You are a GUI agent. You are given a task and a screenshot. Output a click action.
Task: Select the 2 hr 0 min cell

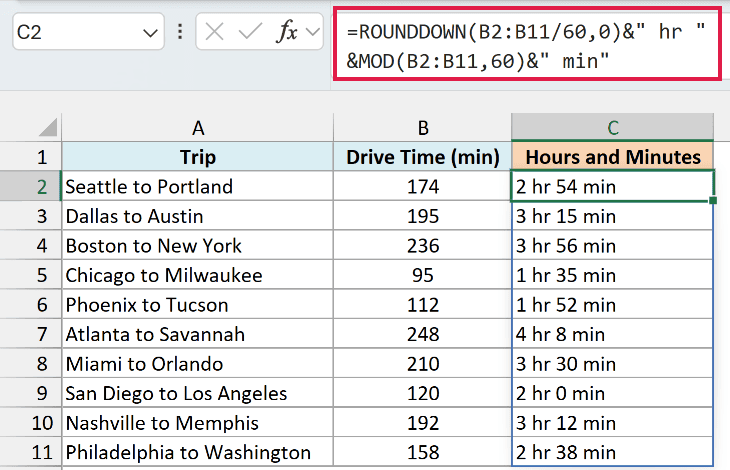613,393
